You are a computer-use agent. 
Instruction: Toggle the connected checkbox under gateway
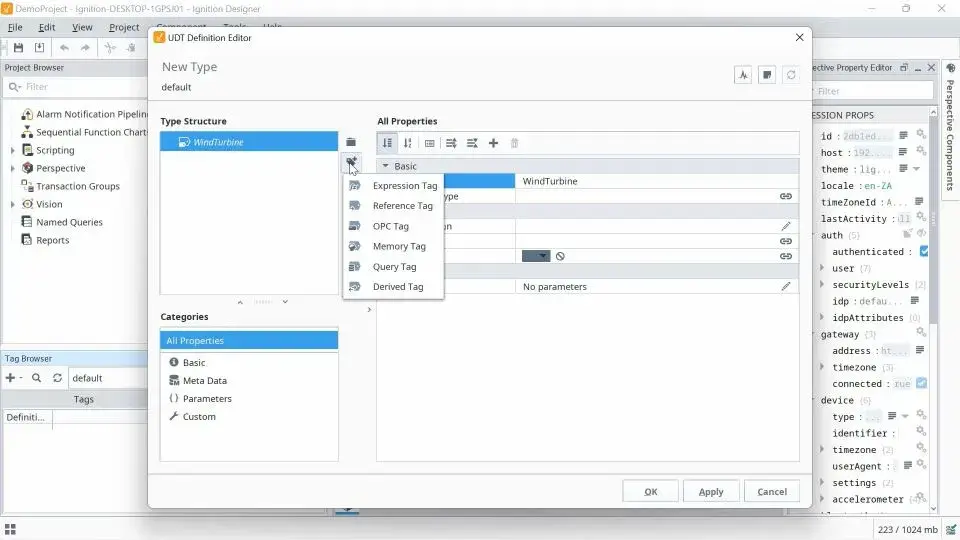pos(921,383)
